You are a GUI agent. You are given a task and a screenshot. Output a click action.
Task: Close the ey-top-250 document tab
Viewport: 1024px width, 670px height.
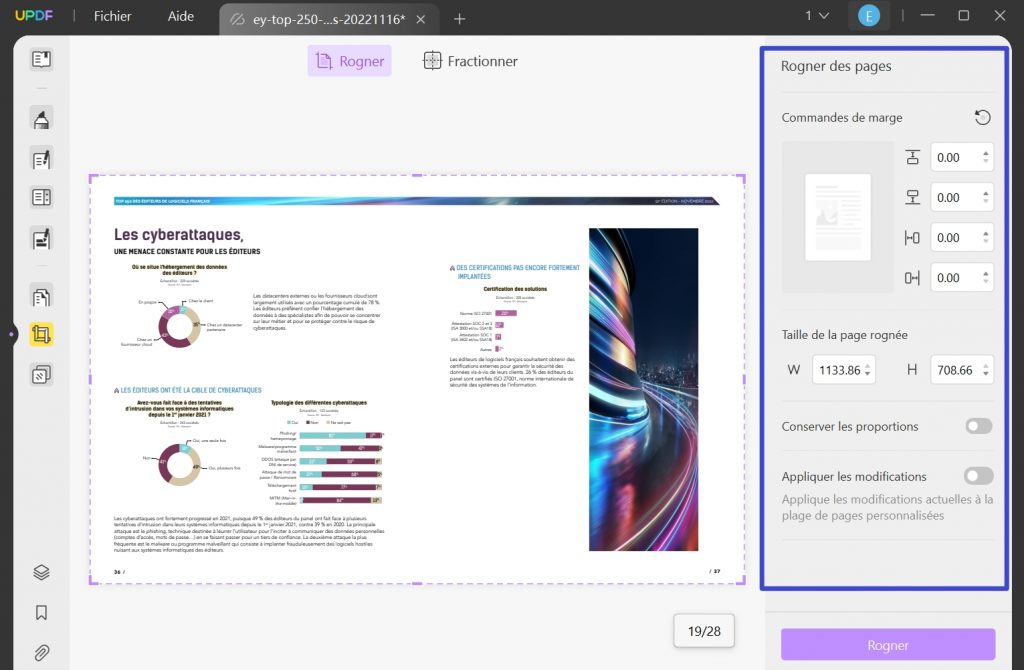tap(421, 20)
